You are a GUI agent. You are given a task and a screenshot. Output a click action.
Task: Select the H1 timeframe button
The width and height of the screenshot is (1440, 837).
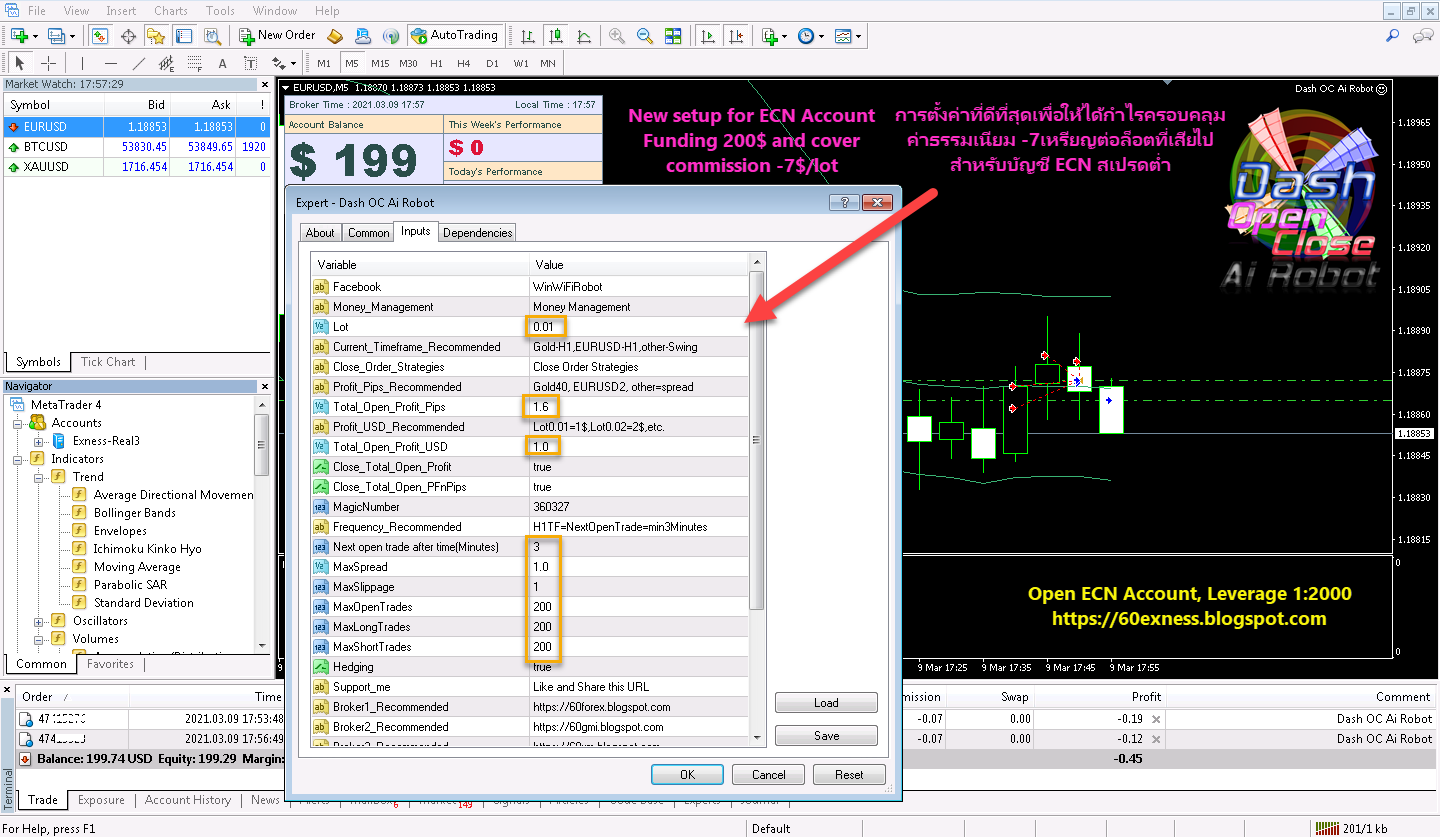click(x=436, y=64)
